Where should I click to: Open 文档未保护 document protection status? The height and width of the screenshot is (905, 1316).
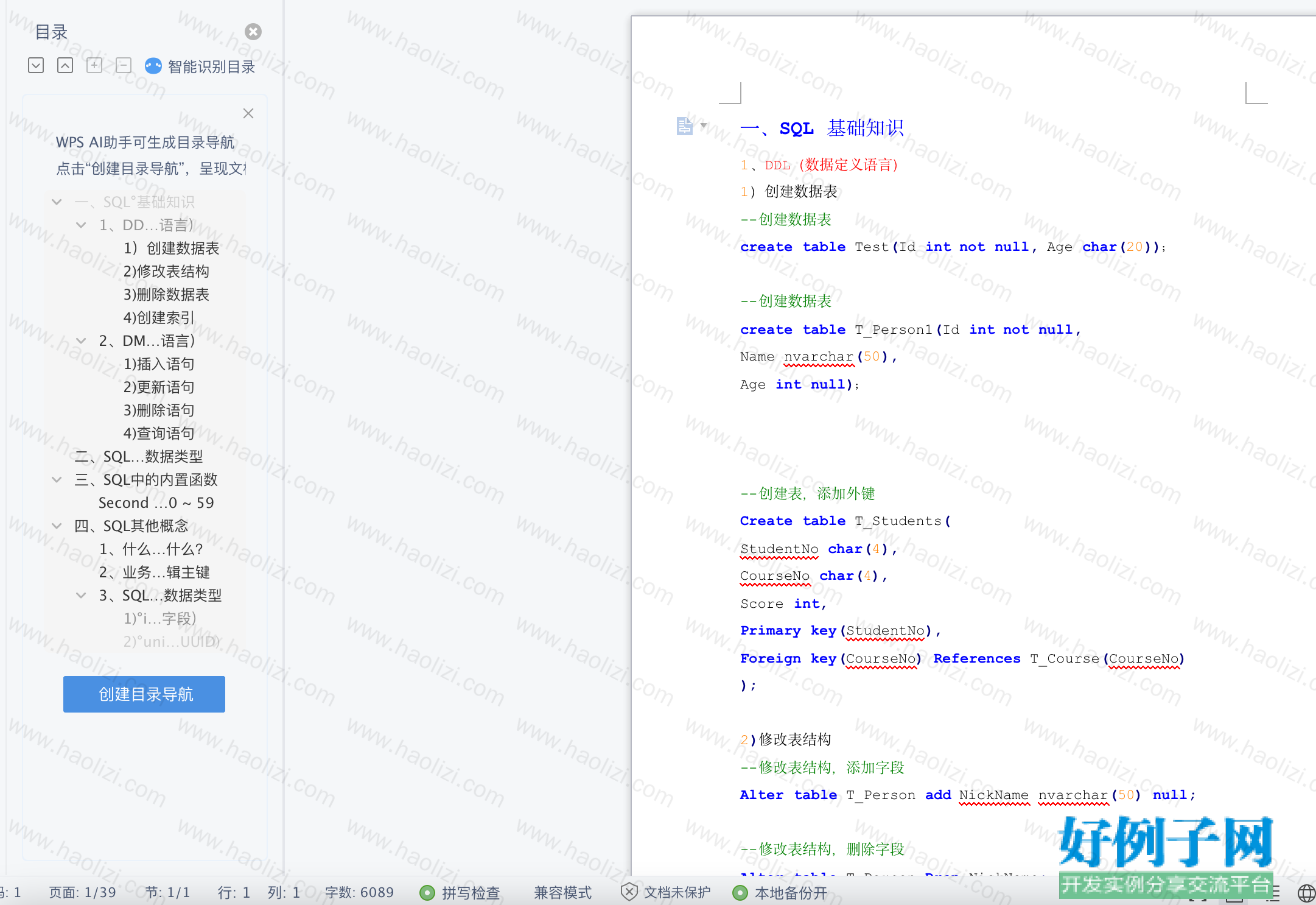677,893
